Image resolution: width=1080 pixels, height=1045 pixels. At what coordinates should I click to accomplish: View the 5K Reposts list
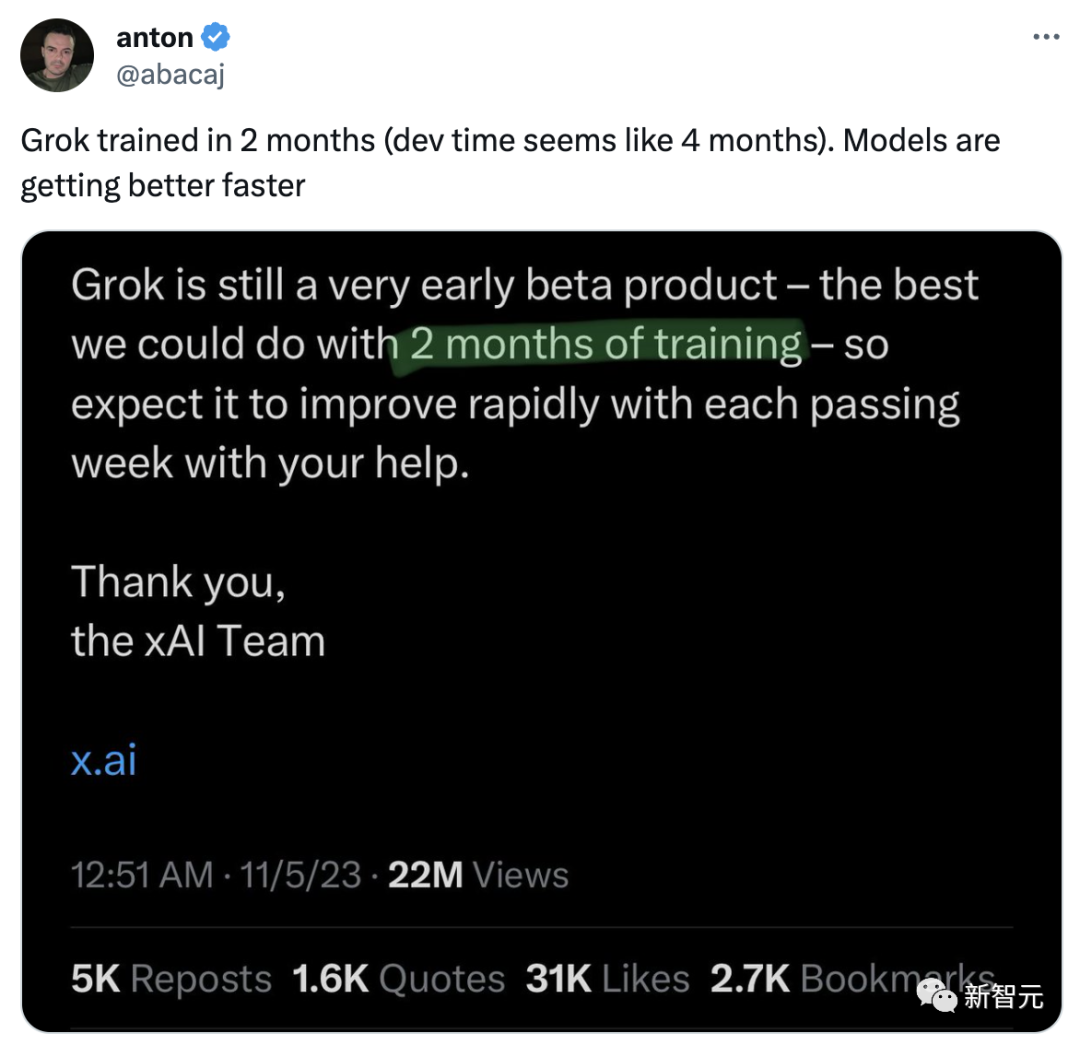pos(172,978)
